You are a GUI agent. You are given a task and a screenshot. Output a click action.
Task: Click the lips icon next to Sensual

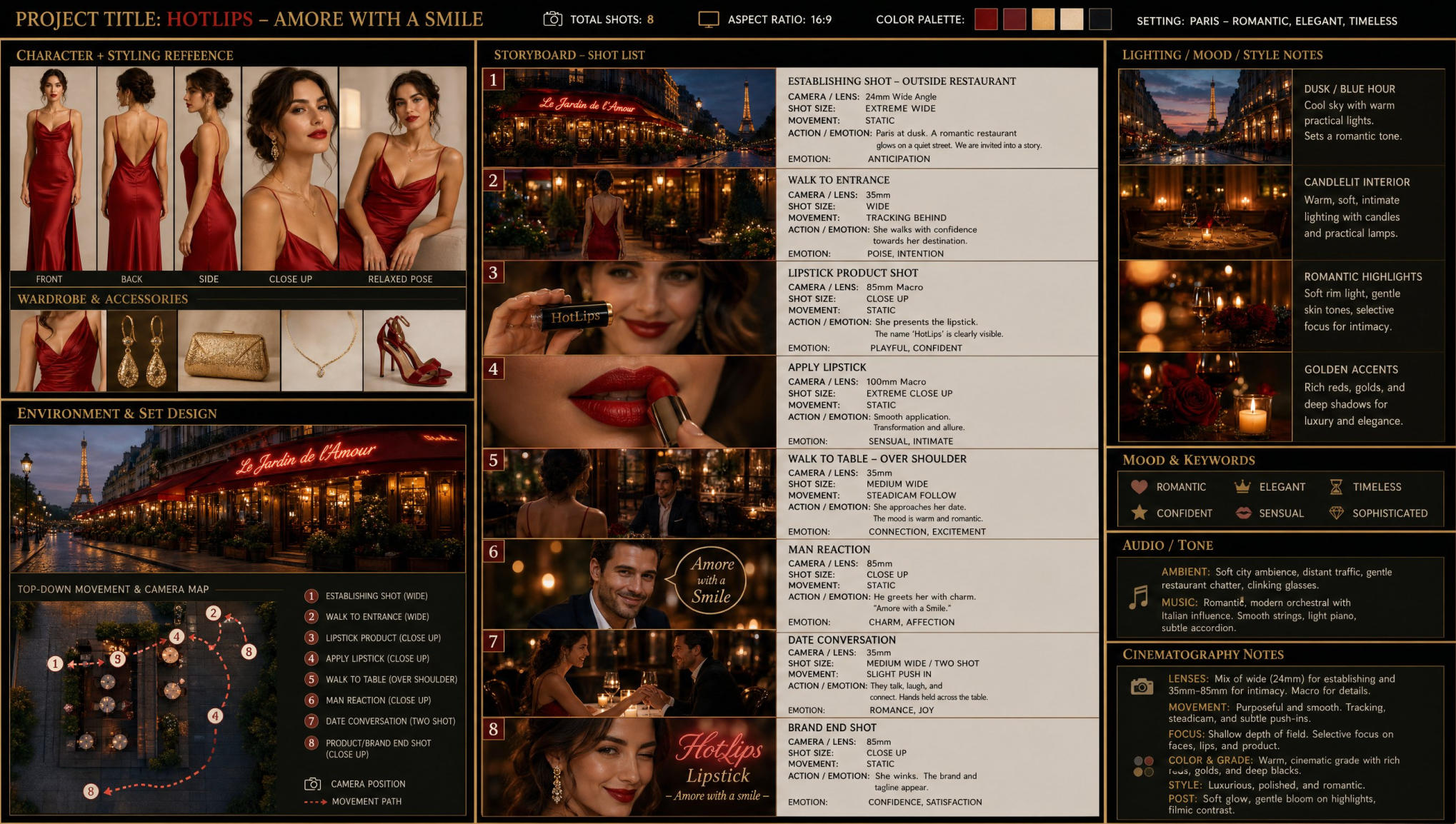tap(1243, 513)
